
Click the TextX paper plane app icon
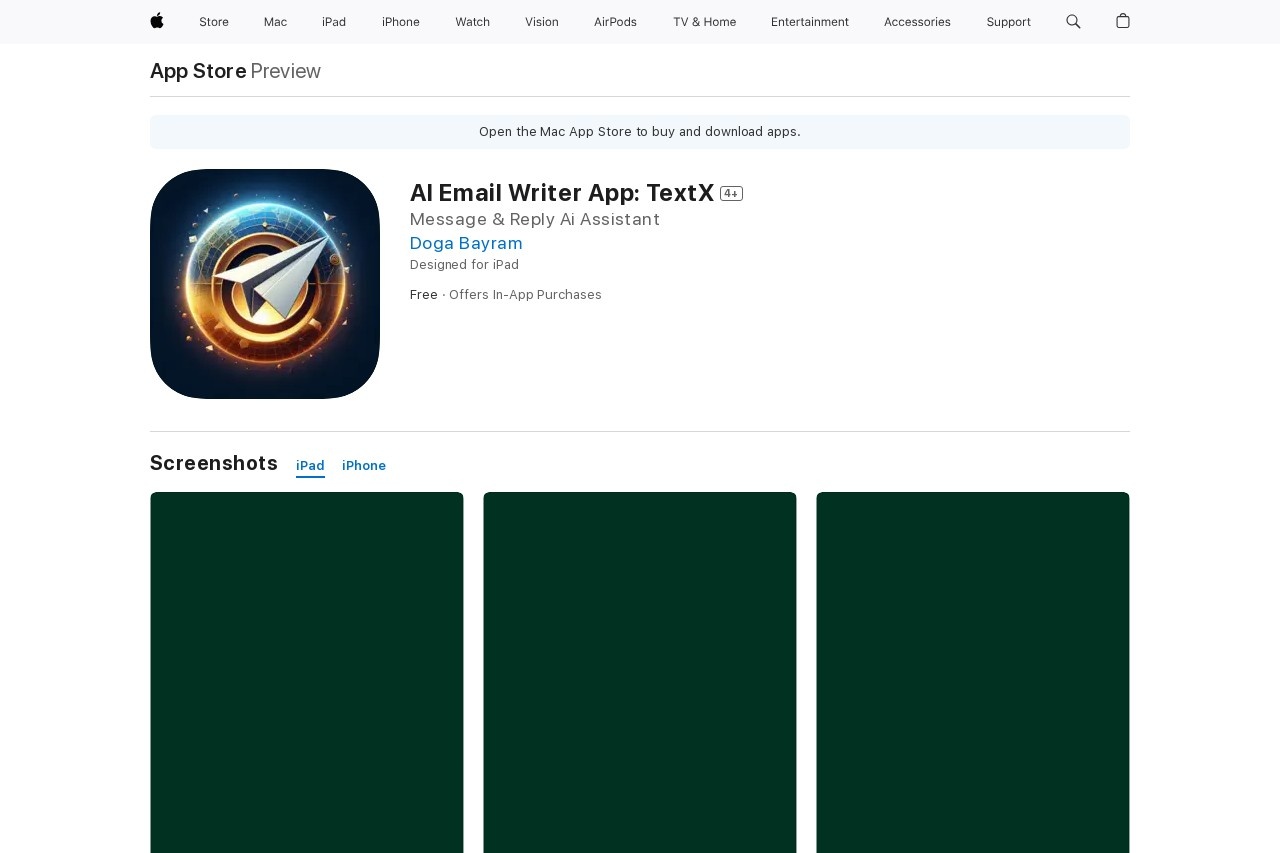[x=265, y=284]
